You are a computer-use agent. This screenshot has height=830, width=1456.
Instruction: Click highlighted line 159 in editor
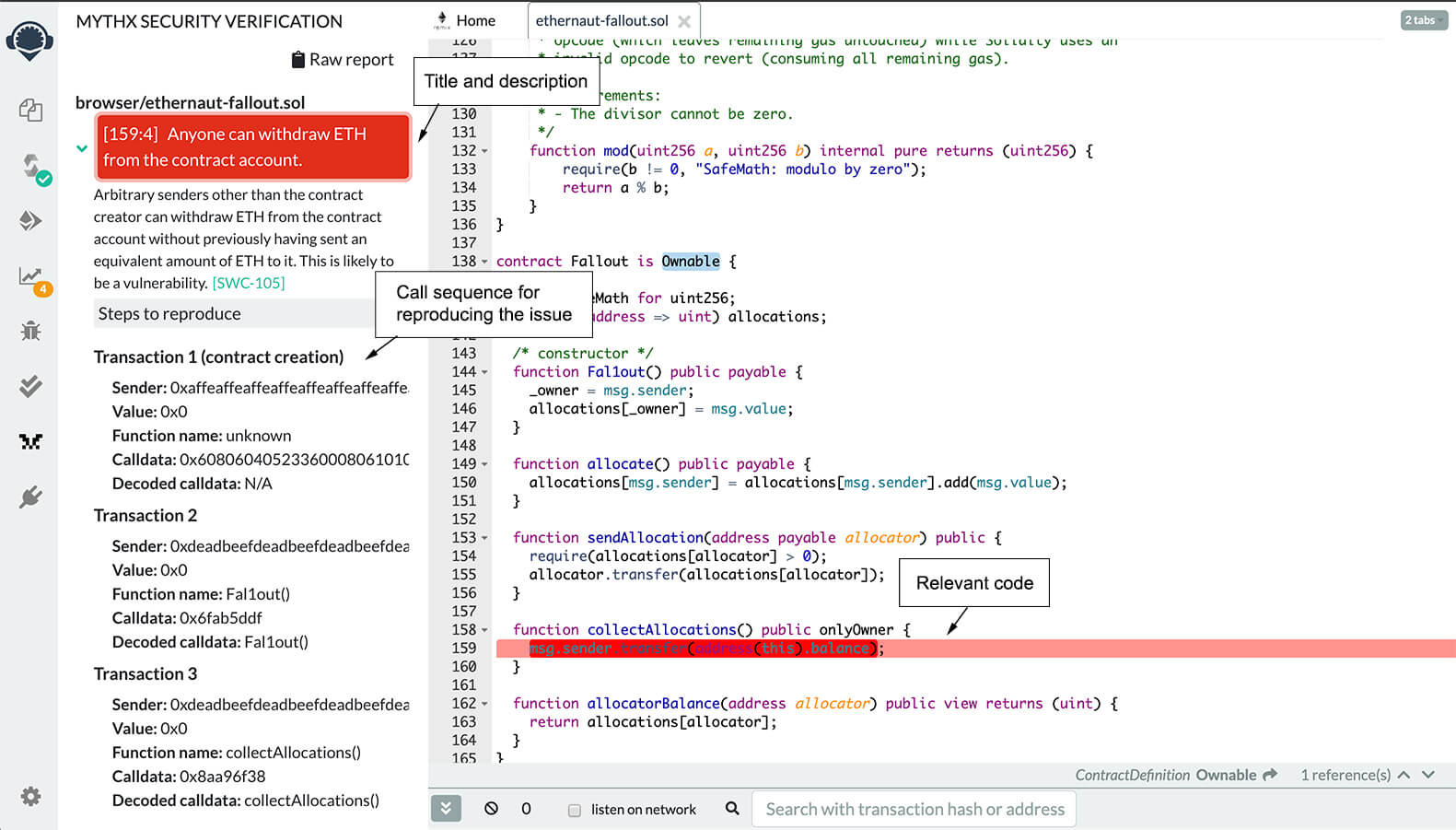pyautogui.click(x=975, y=649)
